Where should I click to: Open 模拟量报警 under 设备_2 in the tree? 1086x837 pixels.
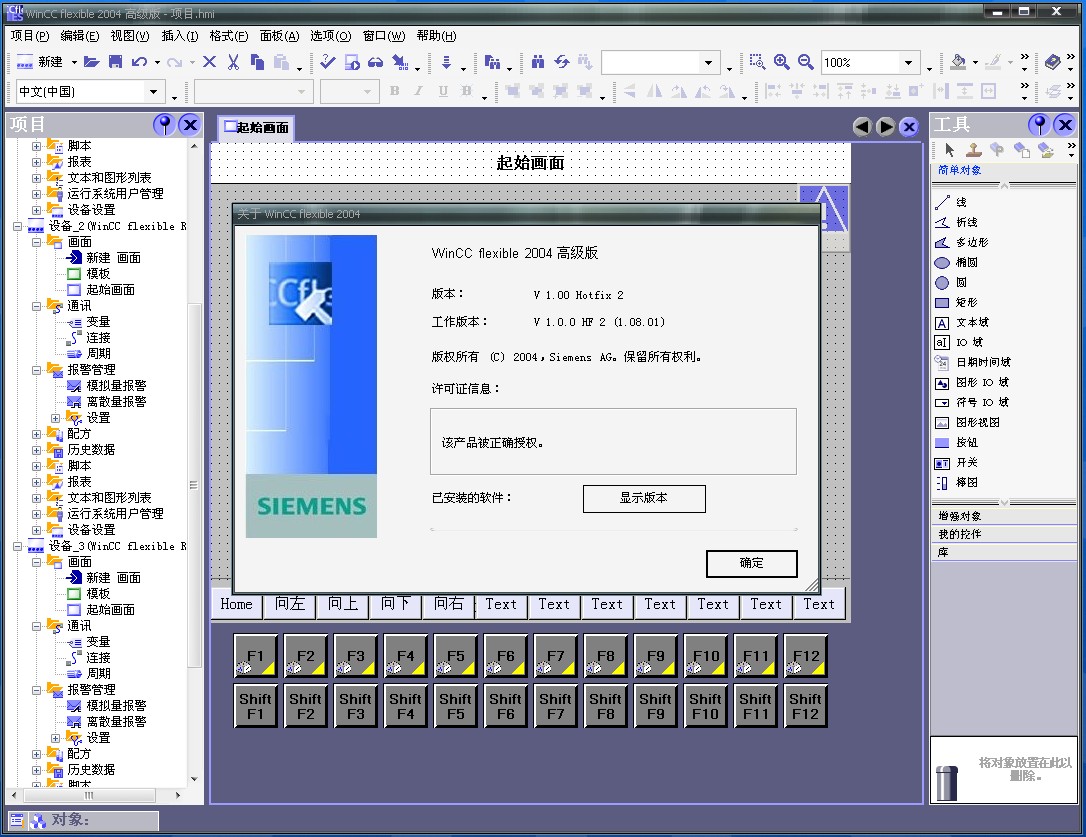click(x=116, y=386)
